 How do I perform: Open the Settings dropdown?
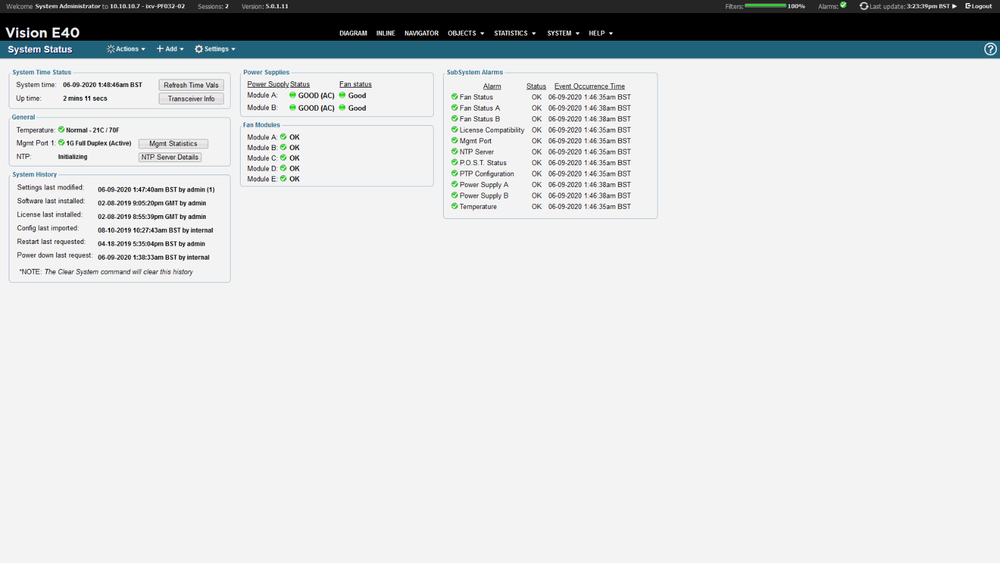tap(215, 49)
